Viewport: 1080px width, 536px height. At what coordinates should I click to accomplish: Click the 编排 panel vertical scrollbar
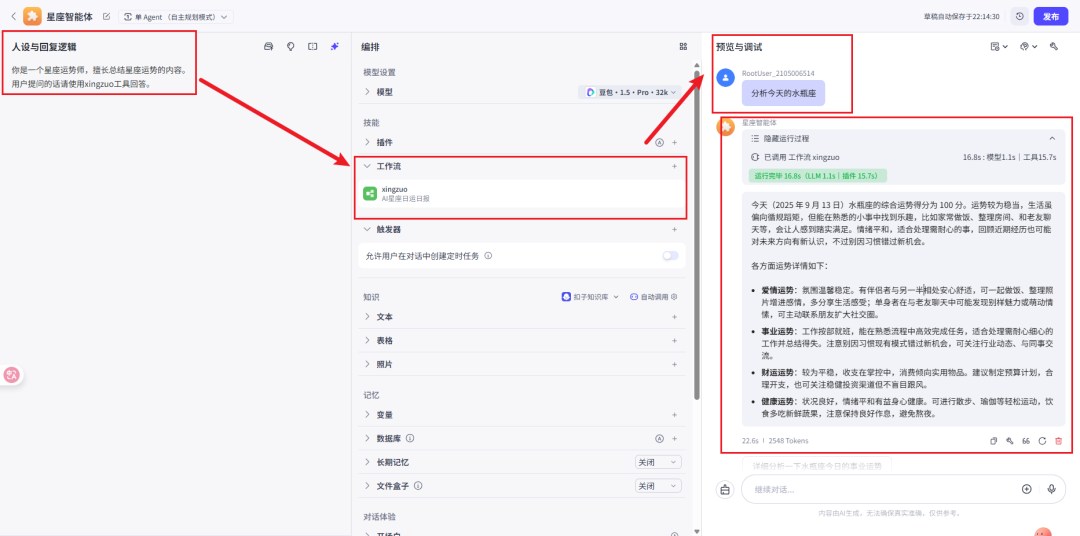(697, 234)
